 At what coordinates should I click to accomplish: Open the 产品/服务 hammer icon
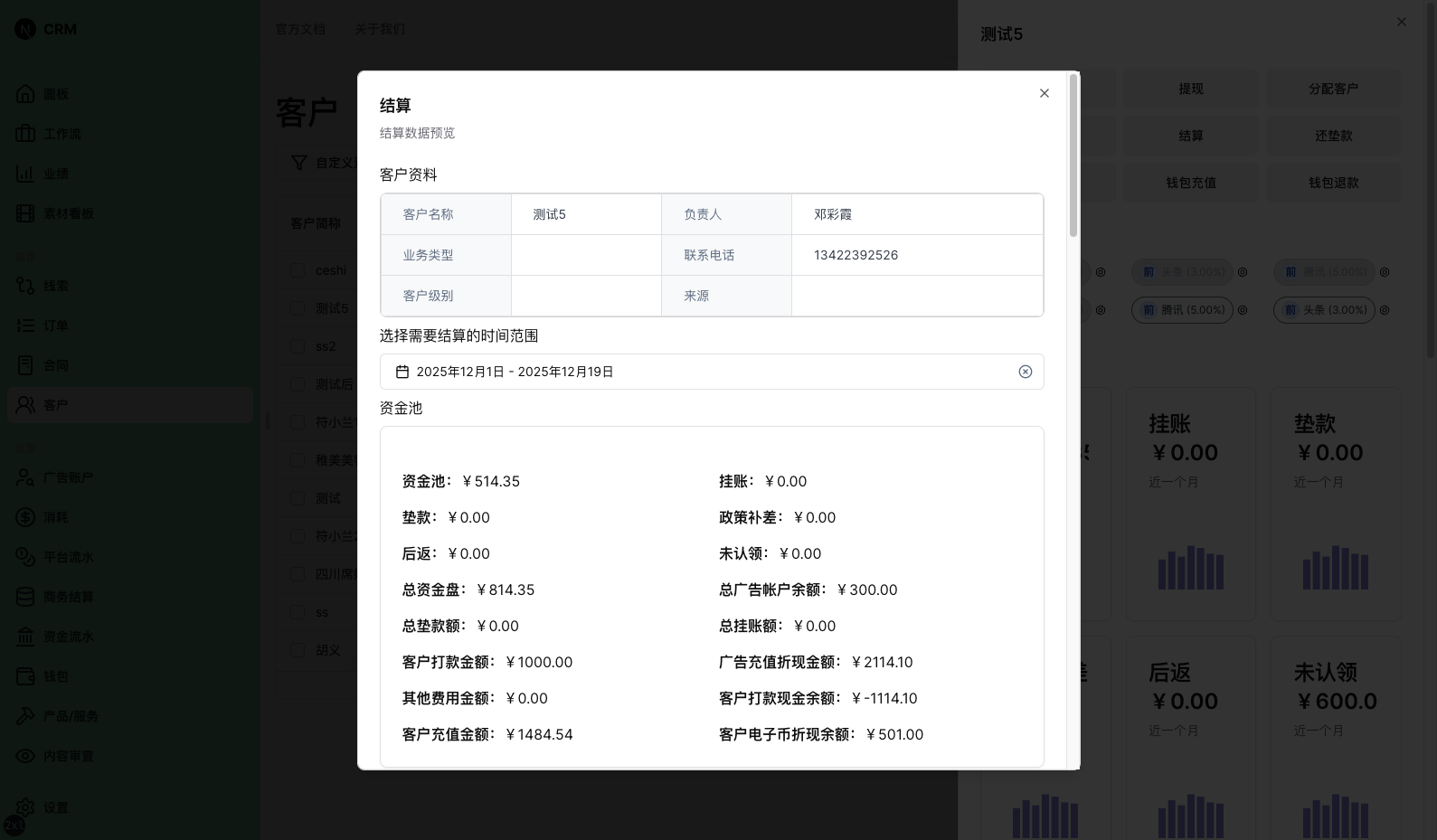pos(25,716)
